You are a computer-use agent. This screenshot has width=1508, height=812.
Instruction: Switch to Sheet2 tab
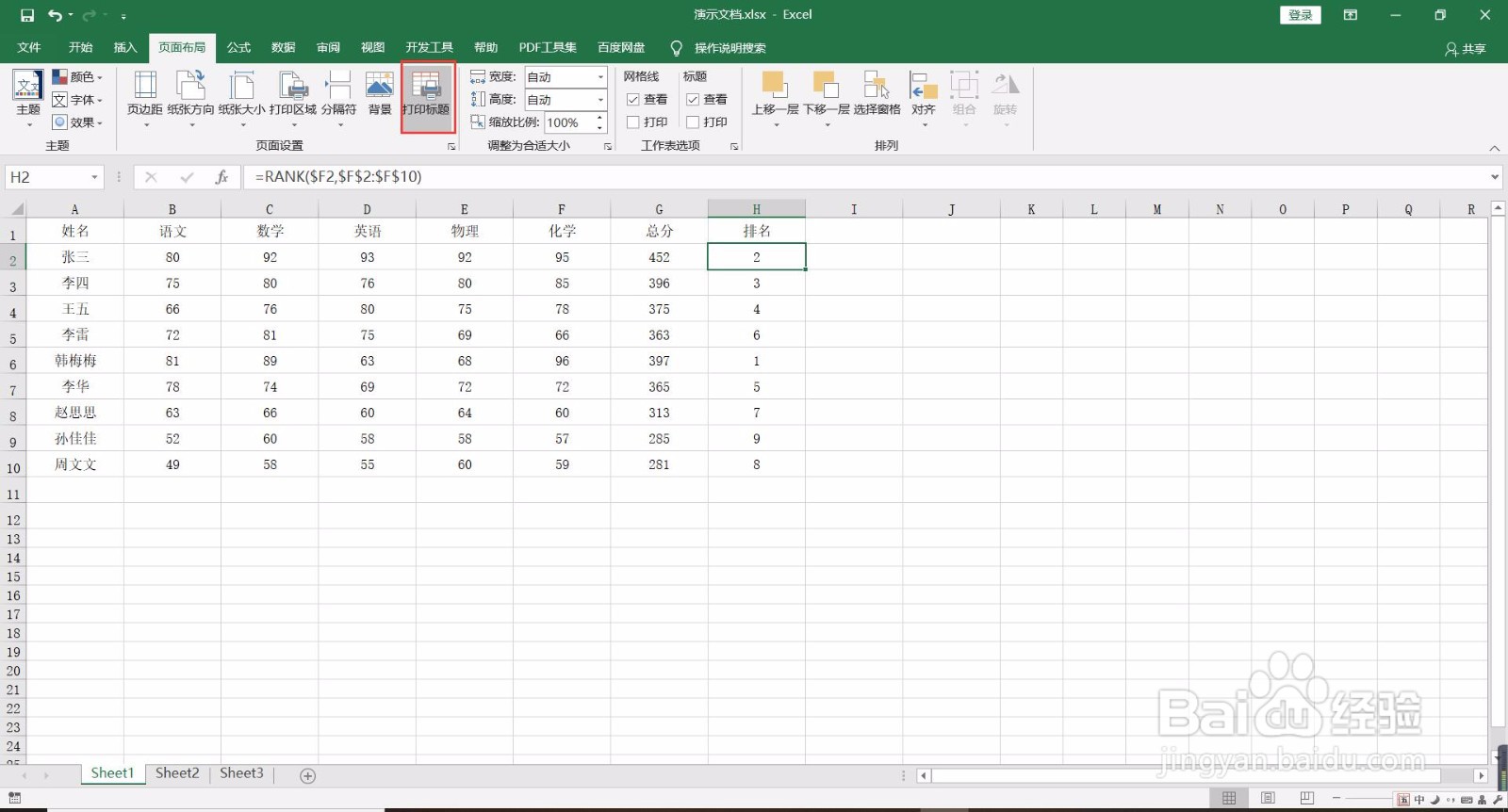point(177,773)
